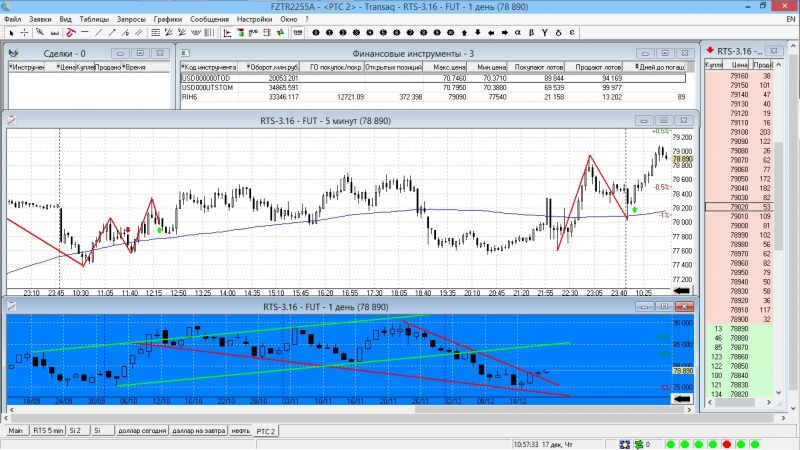Select the USD000UTSTOM instrument row
This screenshot has height=450, width=800.
(x=433, y=87)
